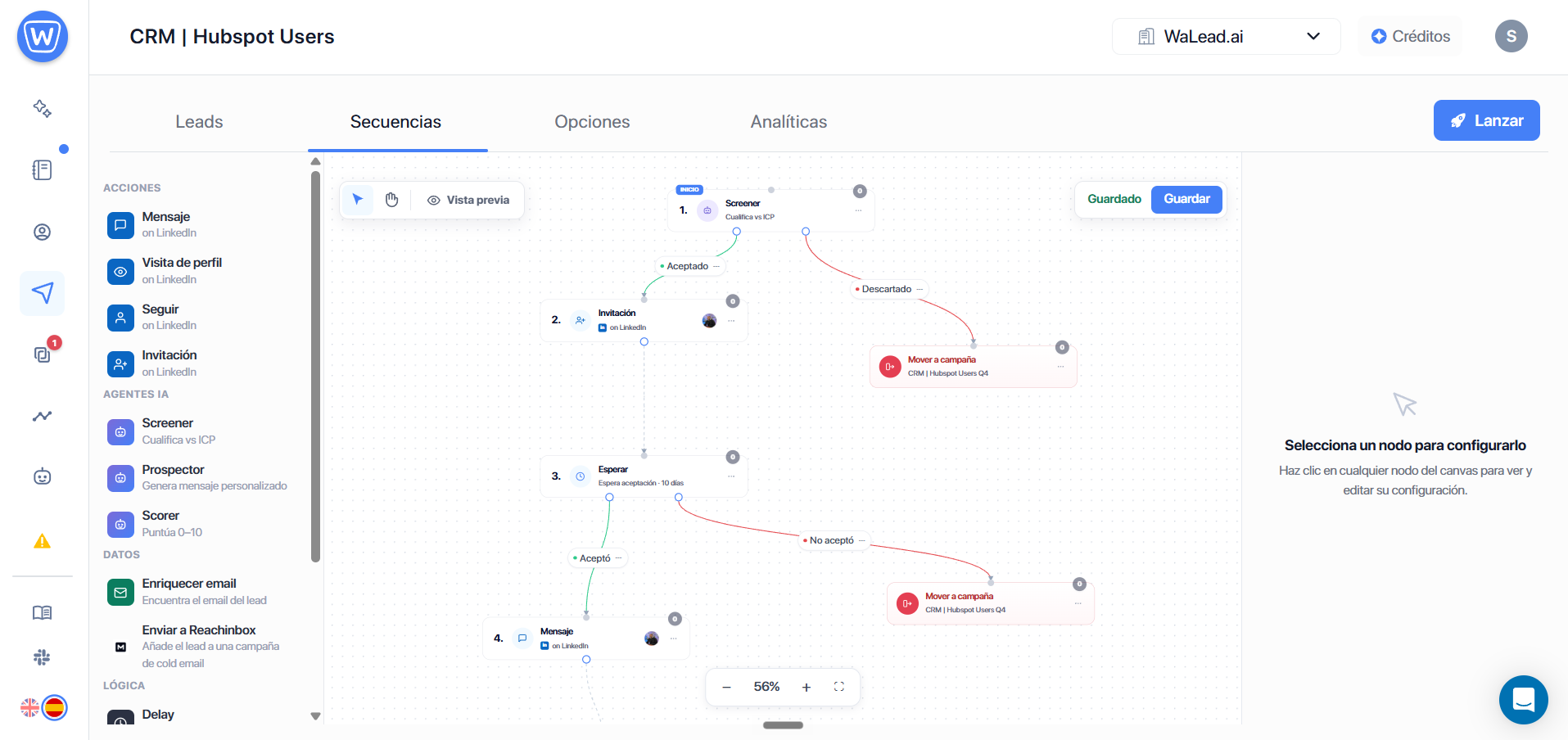This screenshot has height=740, width=1568.
Task: Select the Esperar wait node
Action: tap(644, 476)
